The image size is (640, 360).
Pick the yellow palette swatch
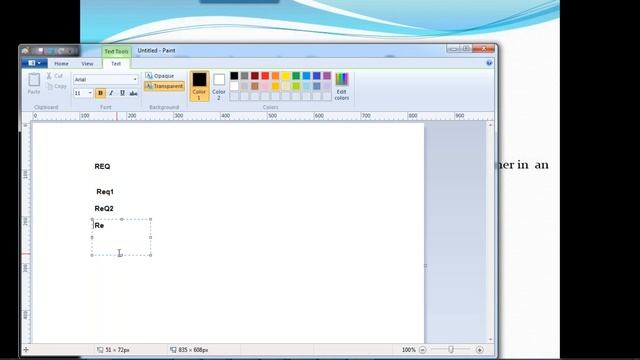coord(286,76)
